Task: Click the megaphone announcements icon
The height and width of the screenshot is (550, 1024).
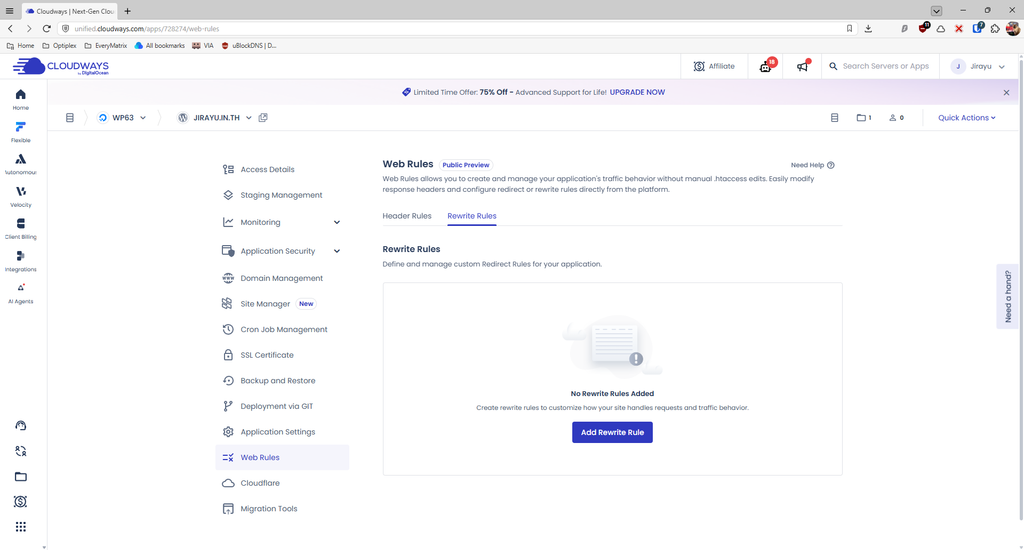Action: click(803, 66)
